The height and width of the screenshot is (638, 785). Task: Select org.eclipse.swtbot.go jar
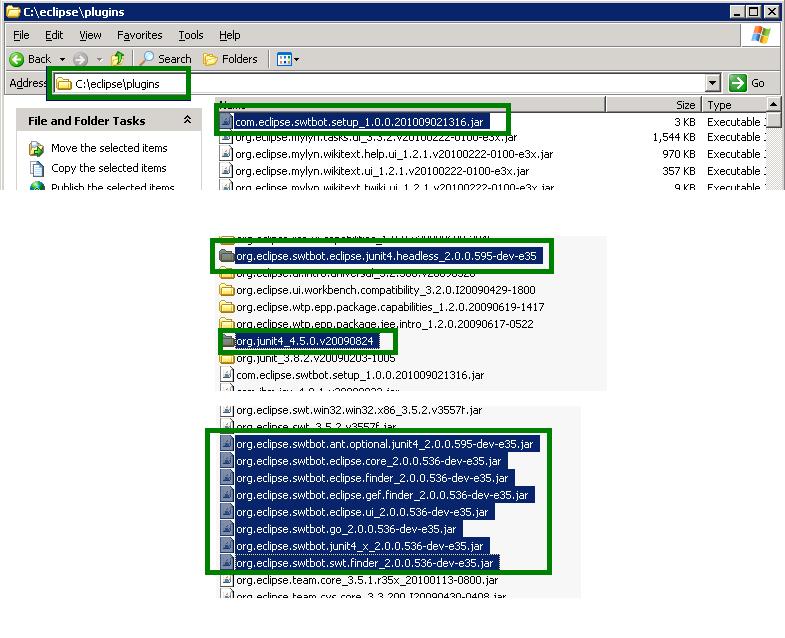point(346,529)
